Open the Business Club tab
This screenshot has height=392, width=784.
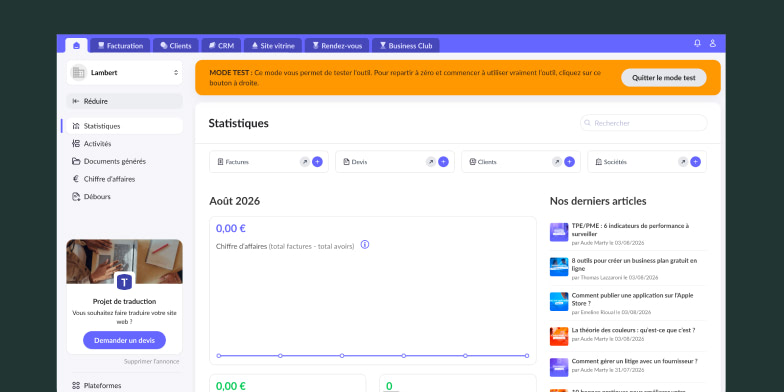click(406, 46)
